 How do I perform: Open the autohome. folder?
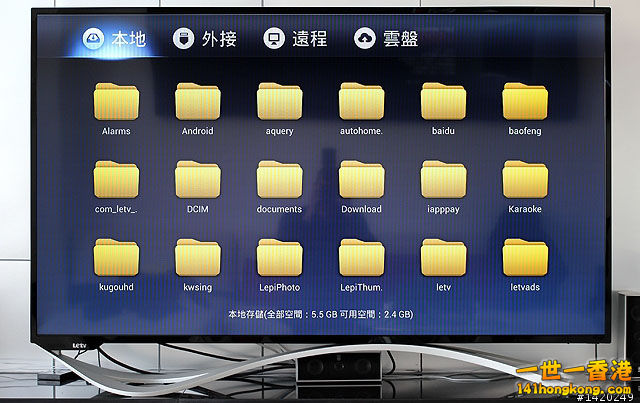click(x=361, y=102)
